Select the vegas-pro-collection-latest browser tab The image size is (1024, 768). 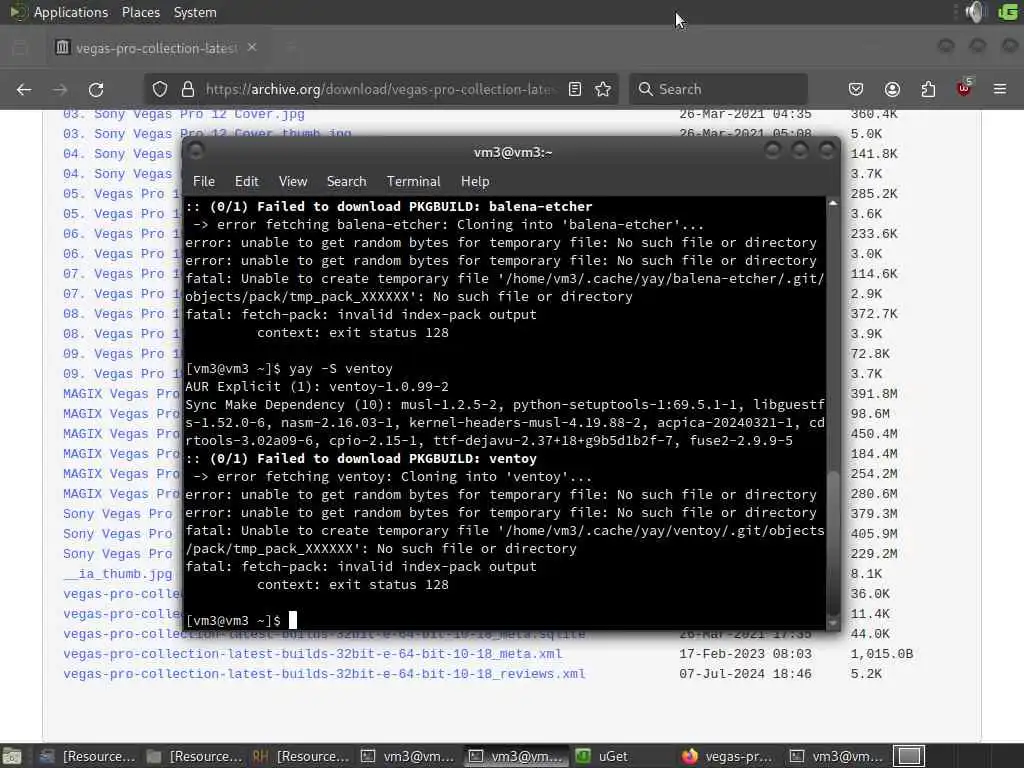pos(155,48)
